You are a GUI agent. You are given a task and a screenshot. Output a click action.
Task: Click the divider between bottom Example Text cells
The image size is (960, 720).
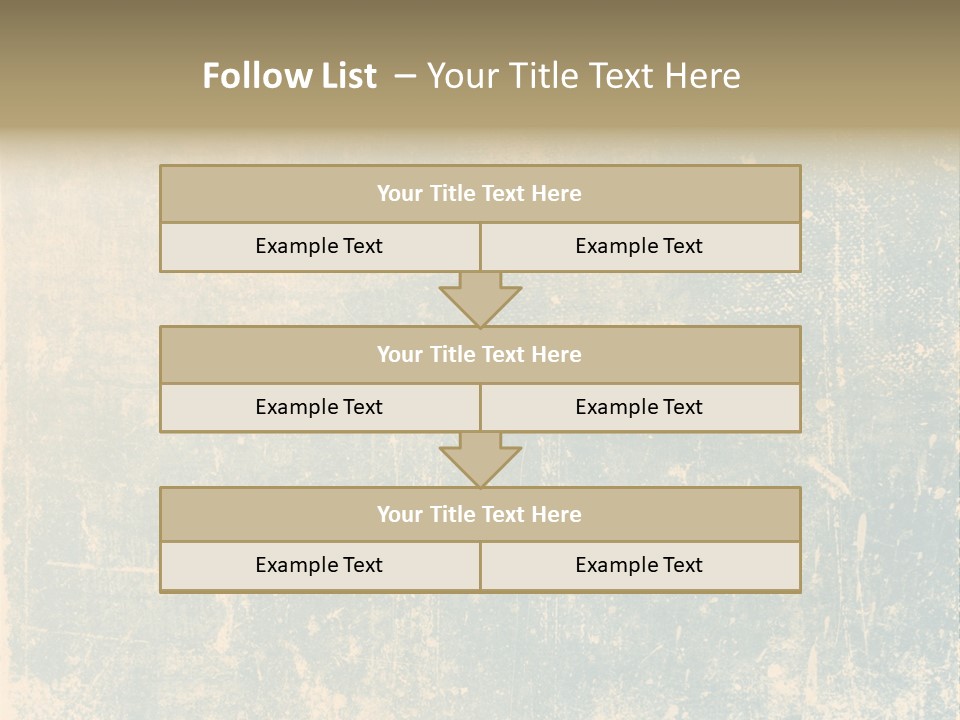(x=480, y=566)
